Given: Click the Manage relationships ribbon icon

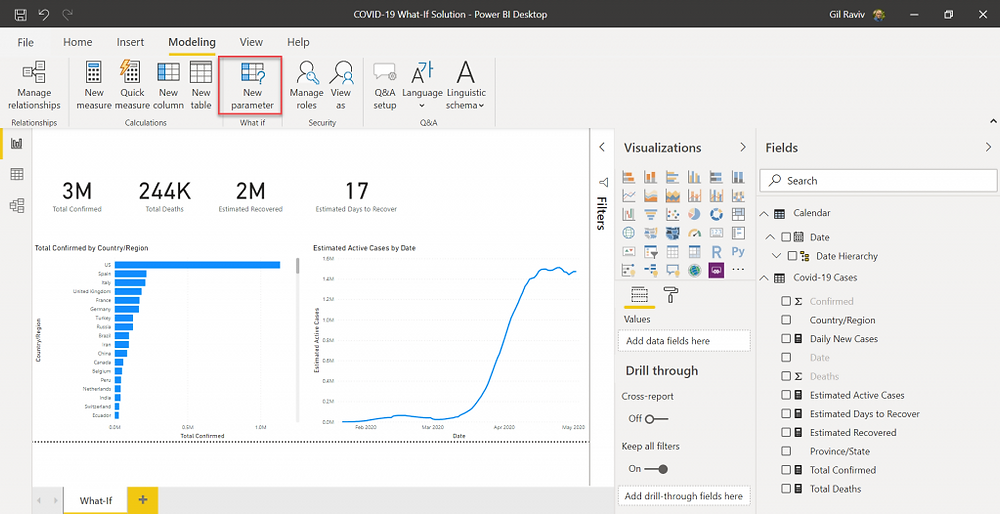Looking at the screenshot, I should click(34, 86).
